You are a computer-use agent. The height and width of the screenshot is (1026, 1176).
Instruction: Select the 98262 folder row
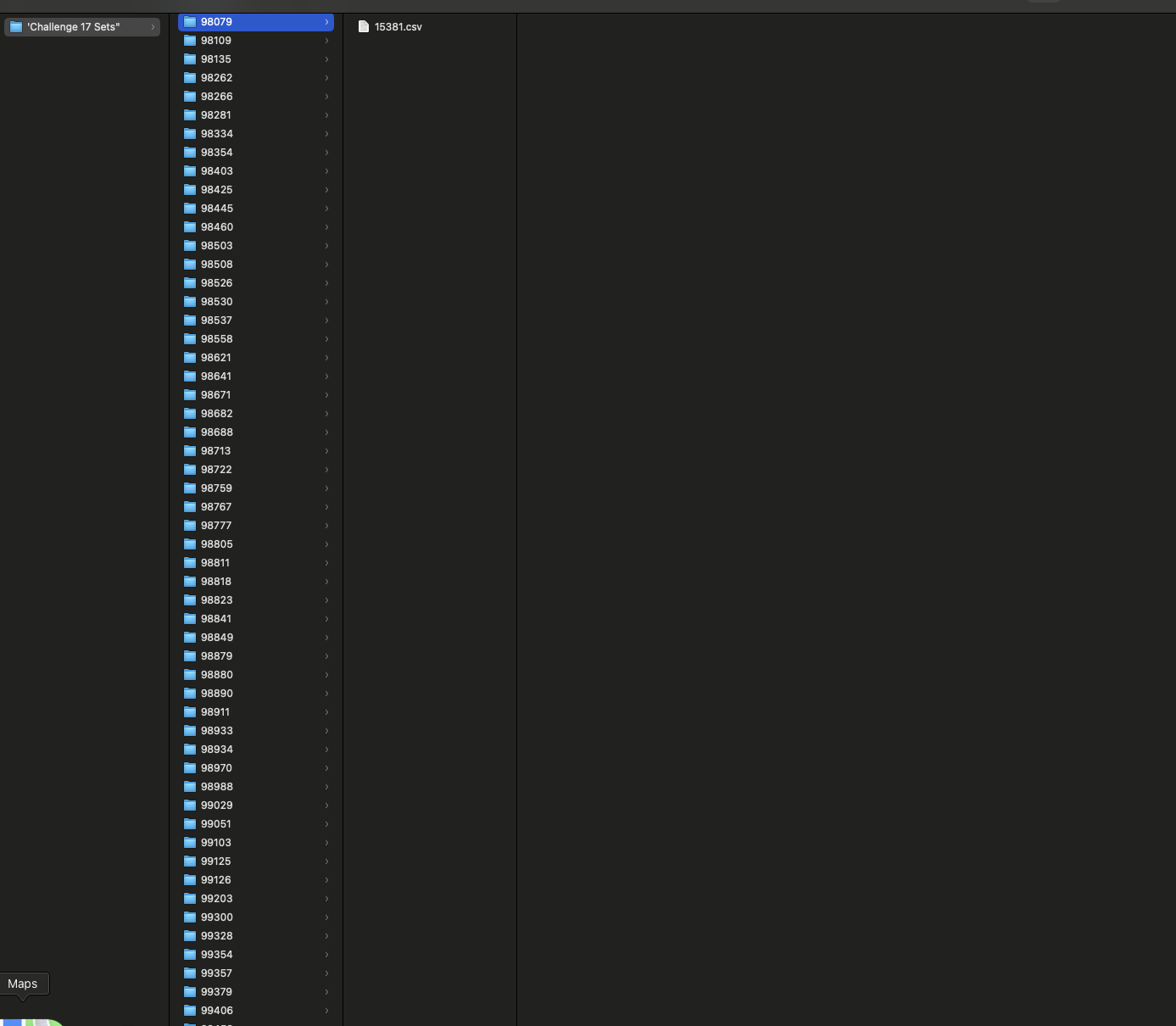coord(255,78)
